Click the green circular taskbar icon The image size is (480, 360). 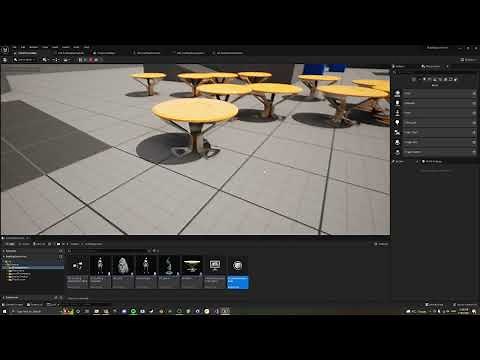pyautogui.click(x=133, y=311)
